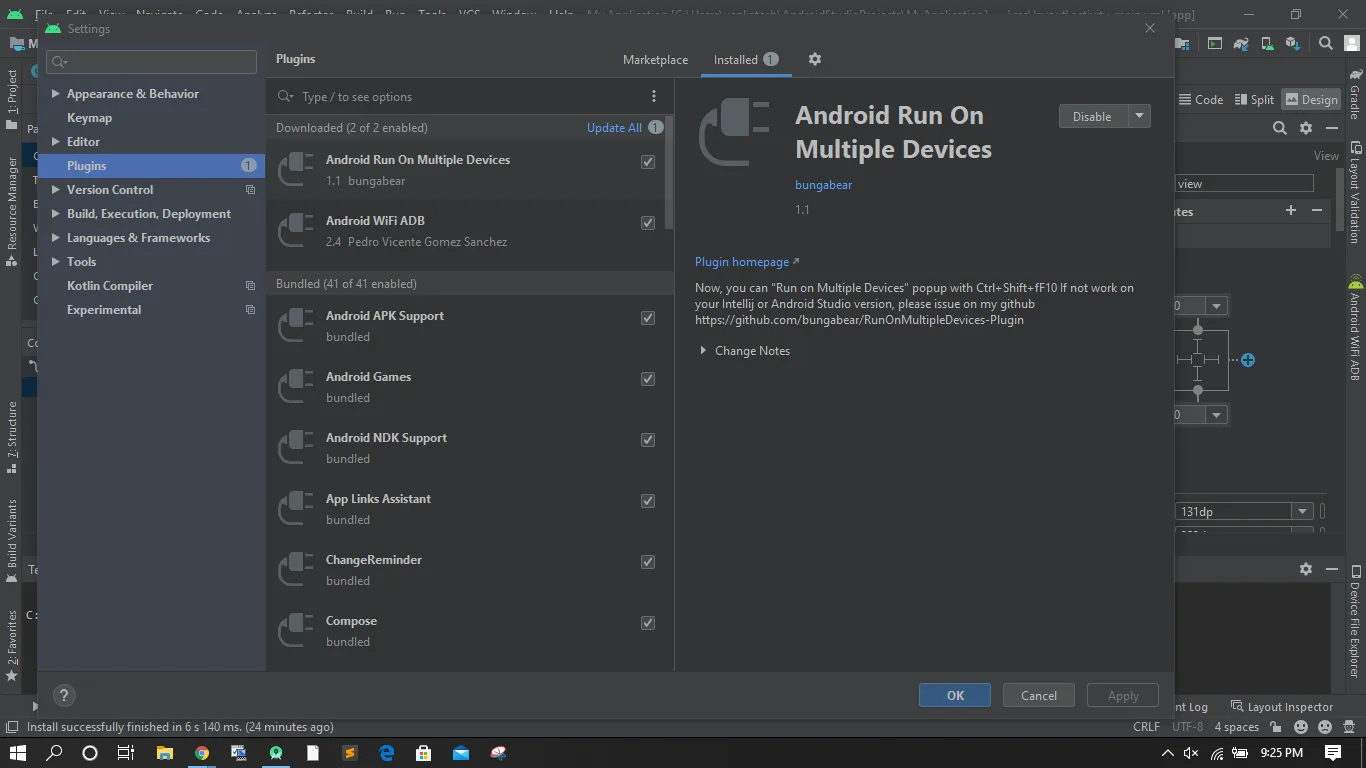The image size is (1366, 768).
Task: Open Search Everywhere magnifier in main window
Action: pos(1326,43)
